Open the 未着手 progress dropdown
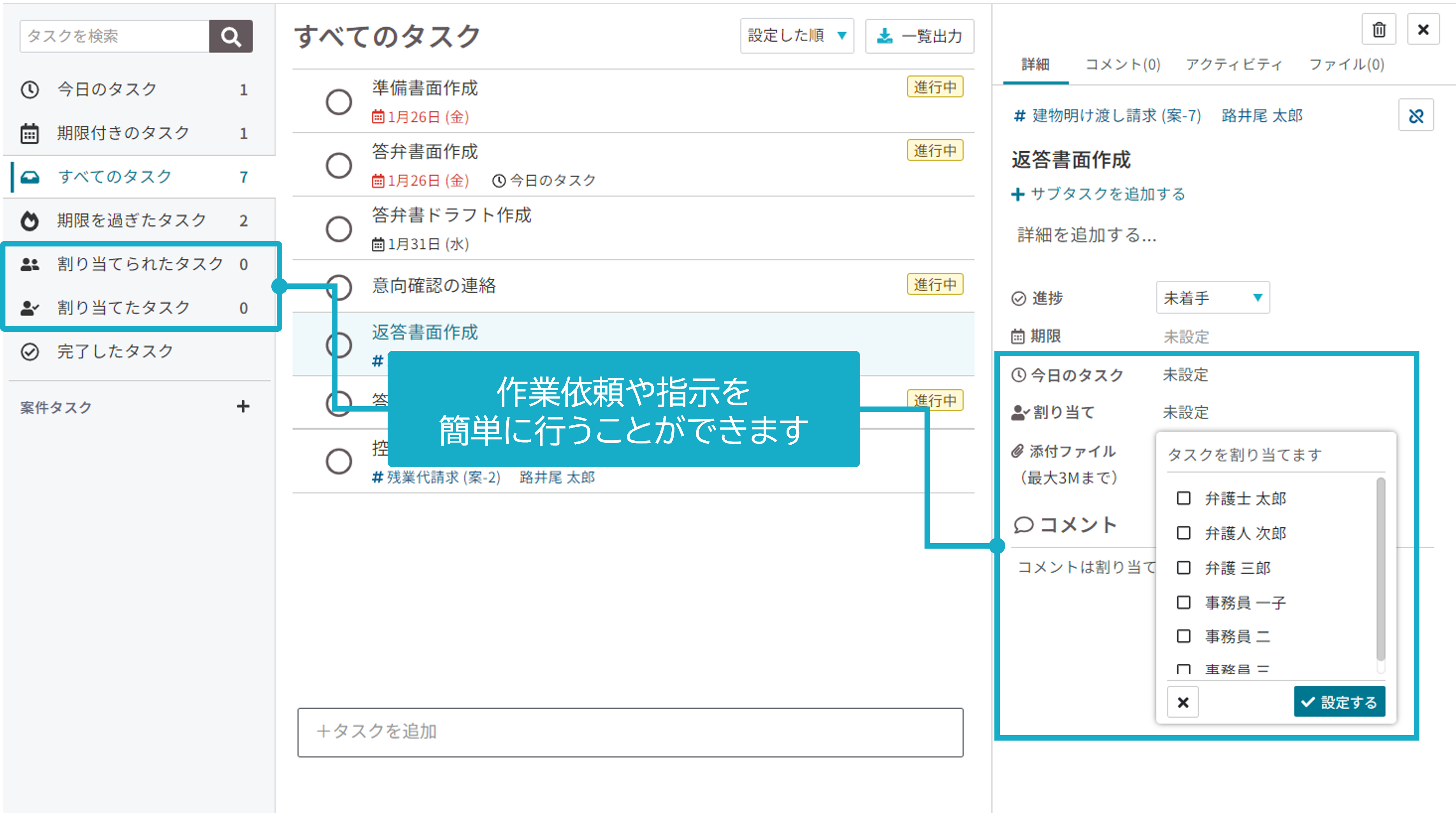Image resolution: width=1456 pixels, height=813 pixels. (1213, 297)
